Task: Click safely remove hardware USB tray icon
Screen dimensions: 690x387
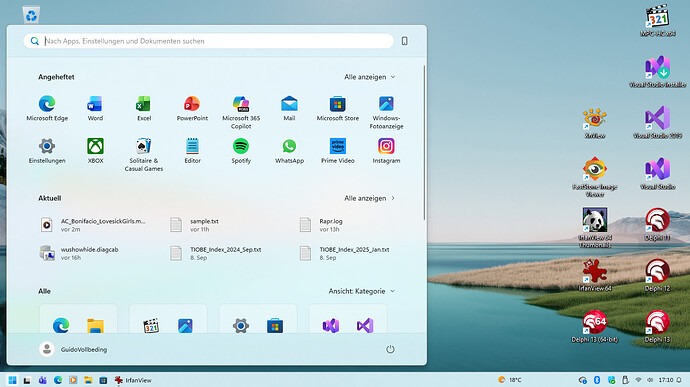Action: [x=625, y=380]
